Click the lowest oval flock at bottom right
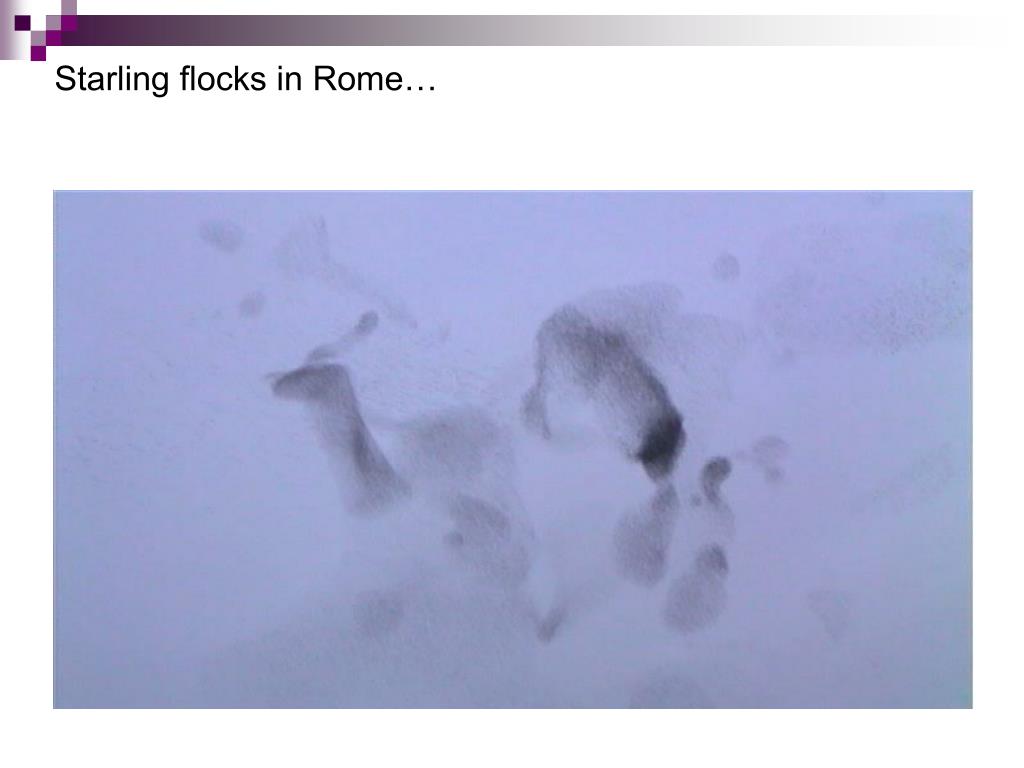The height and width of the screenshot is (768, 1024). 697,588
